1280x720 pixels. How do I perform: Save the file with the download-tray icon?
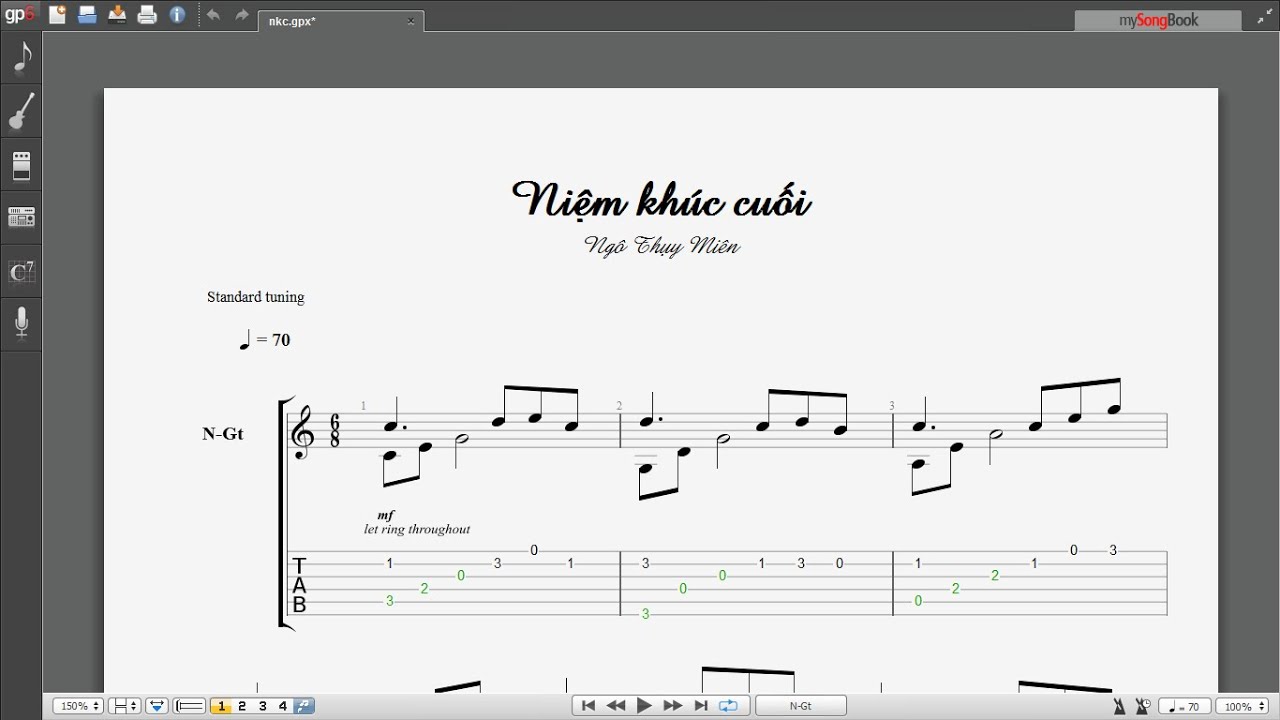click(117, 15)
